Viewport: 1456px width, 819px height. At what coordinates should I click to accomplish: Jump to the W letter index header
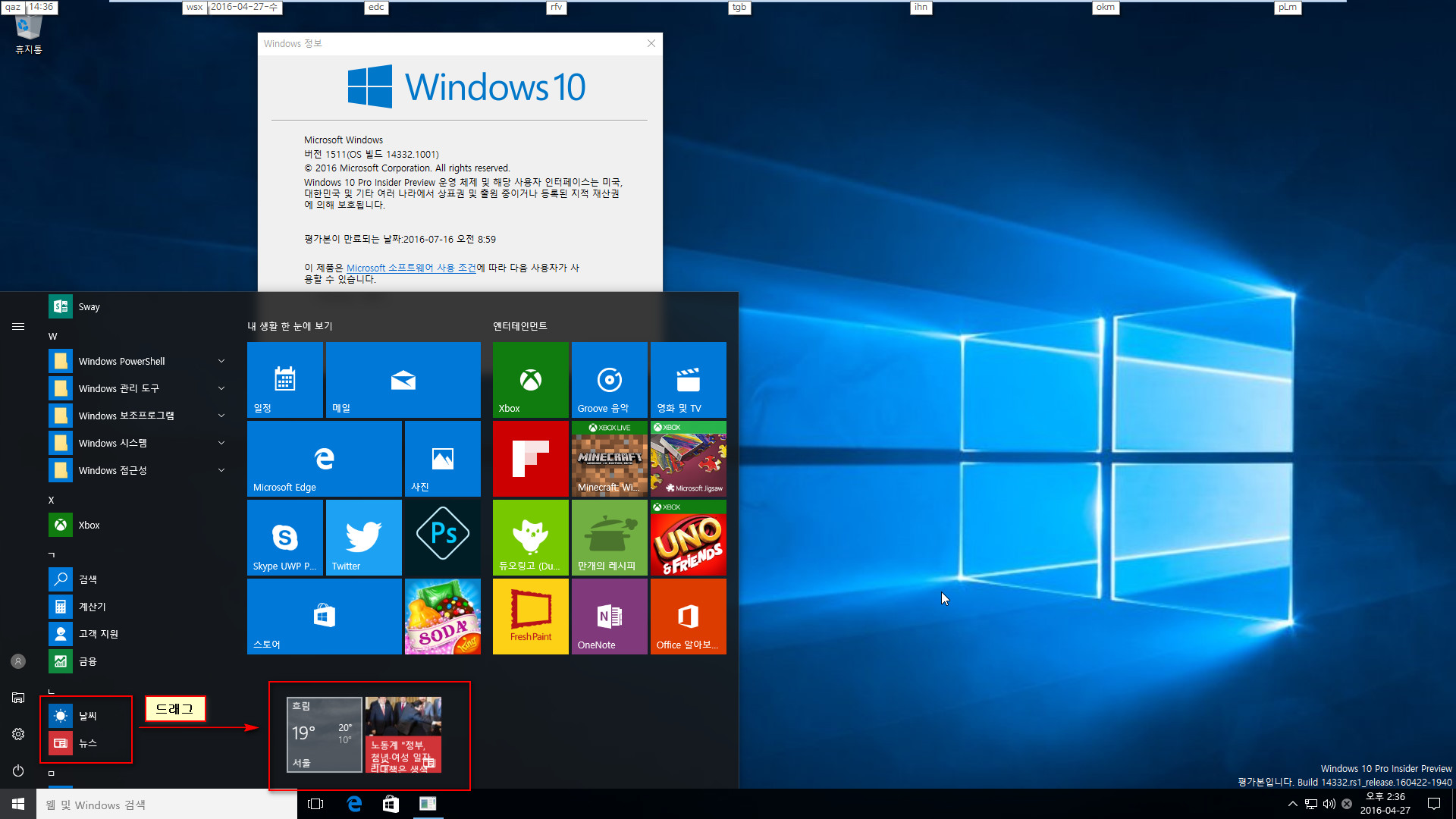[53, 336]
